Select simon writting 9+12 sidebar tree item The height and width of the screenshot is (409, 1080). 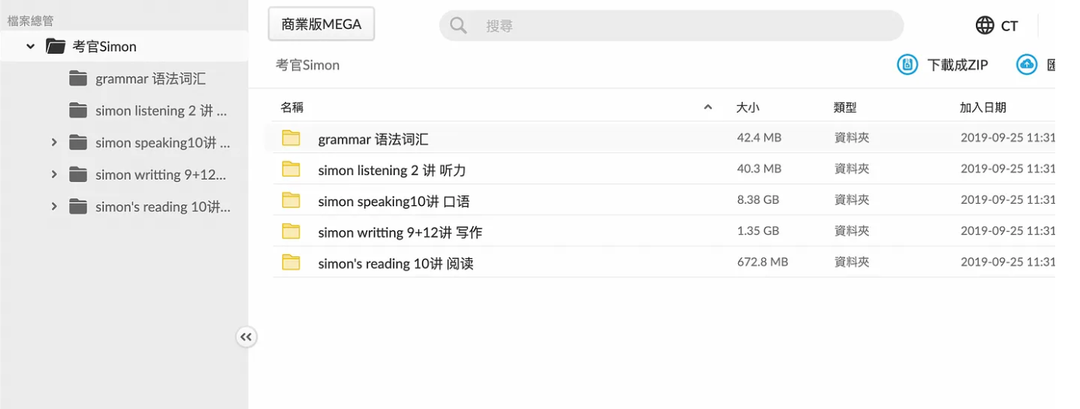click(160, 175)
